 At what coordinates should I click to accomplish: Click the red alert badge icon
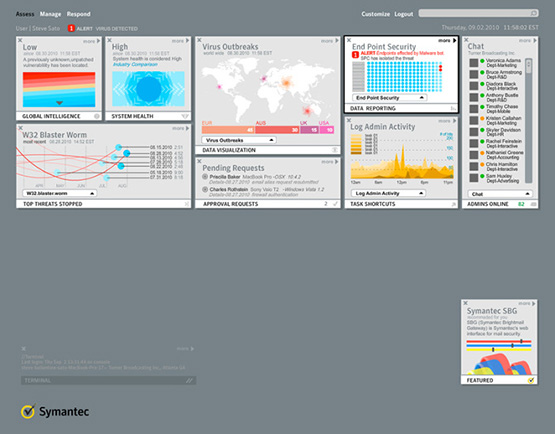pos(71,28)
